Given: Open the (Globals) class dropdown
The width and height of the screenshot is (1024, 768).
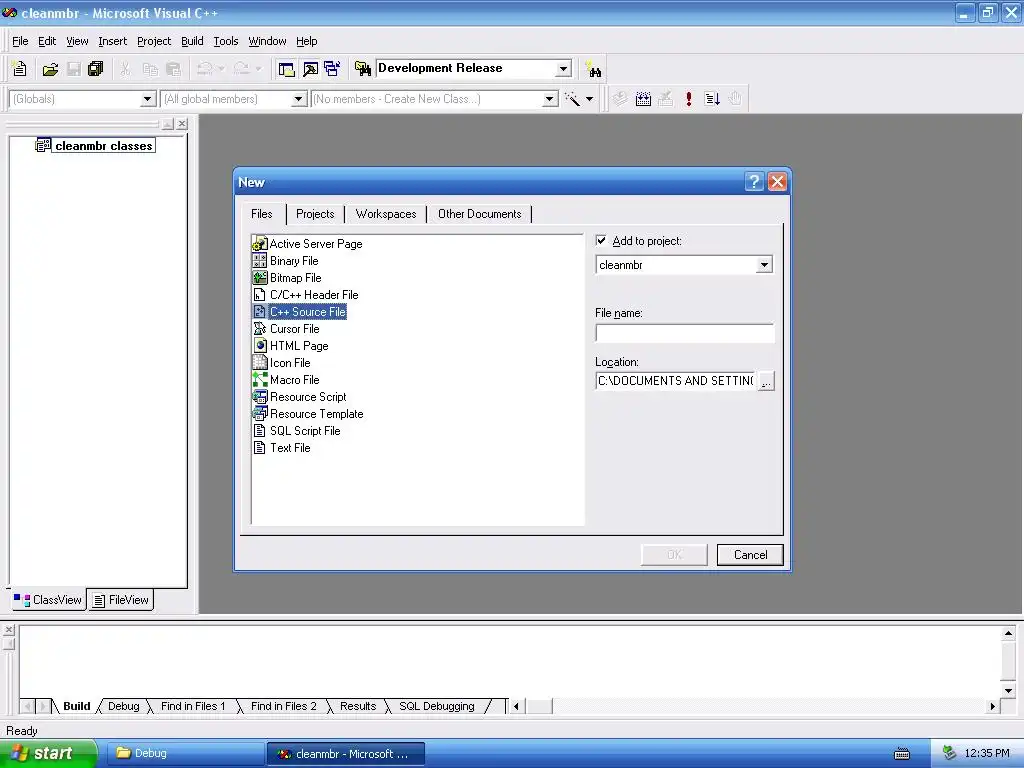Looking at the screenshot, I should pos(148,99).
